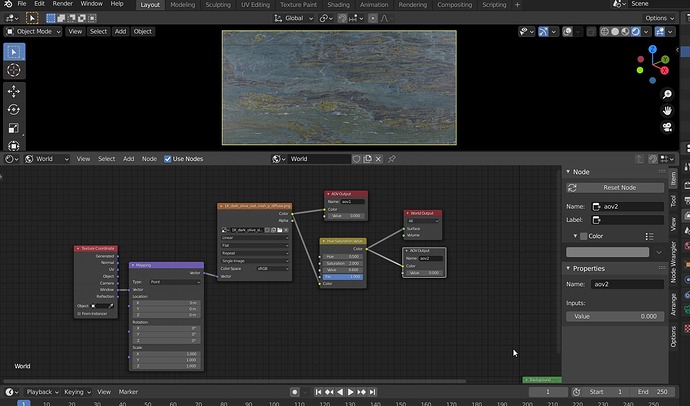Add a new workspace with plus button
The width and height of the screenshot is (690, 406).
coord(518,4)
